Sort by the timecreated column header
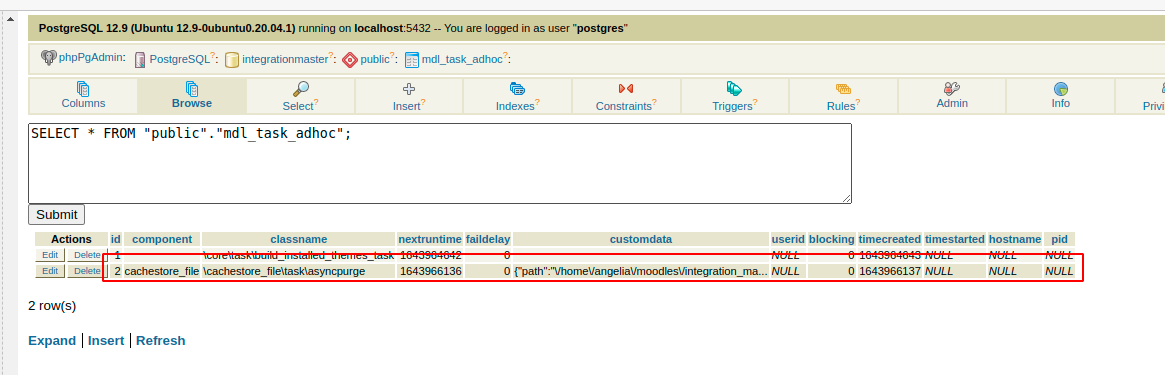Viewport: 1165px width, 375px height. 889,239
